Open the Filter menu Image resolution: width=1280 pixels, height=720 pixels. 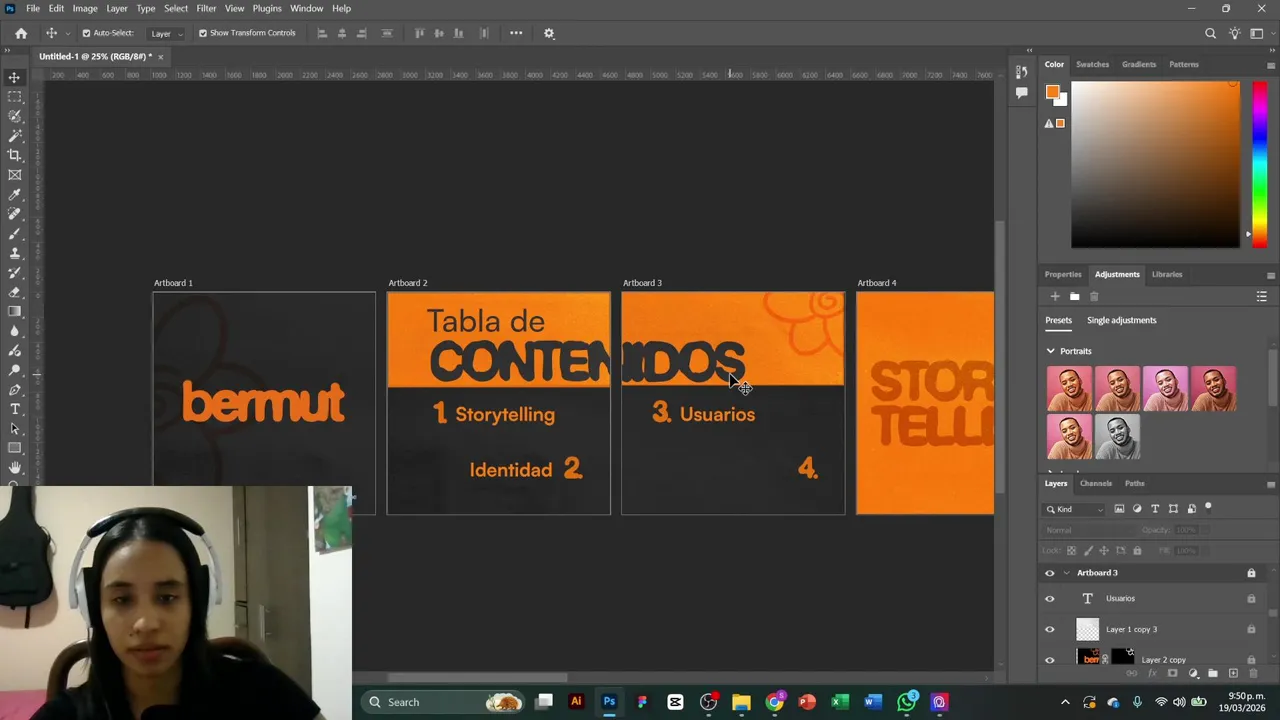(206, 8)
